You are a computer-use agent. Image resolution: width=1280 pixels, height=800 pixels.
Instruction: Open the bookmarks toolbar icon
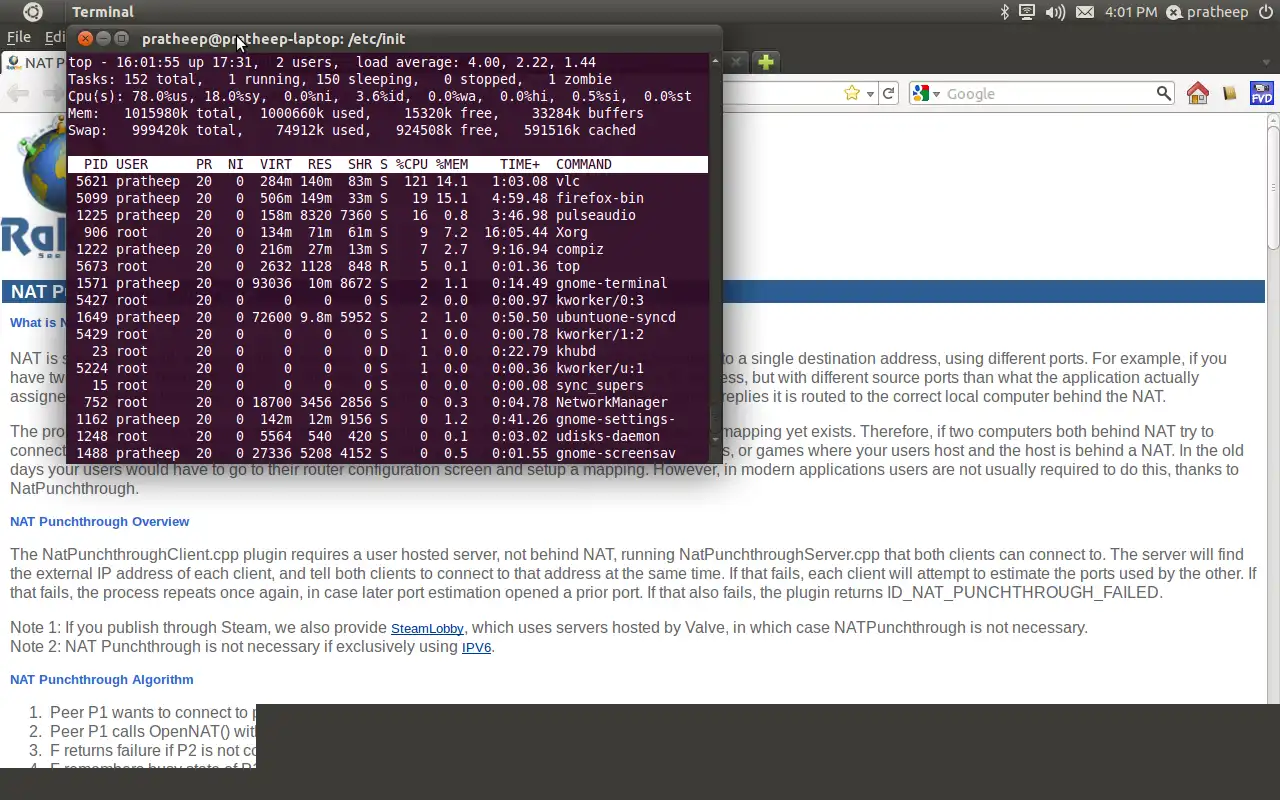1230,93
